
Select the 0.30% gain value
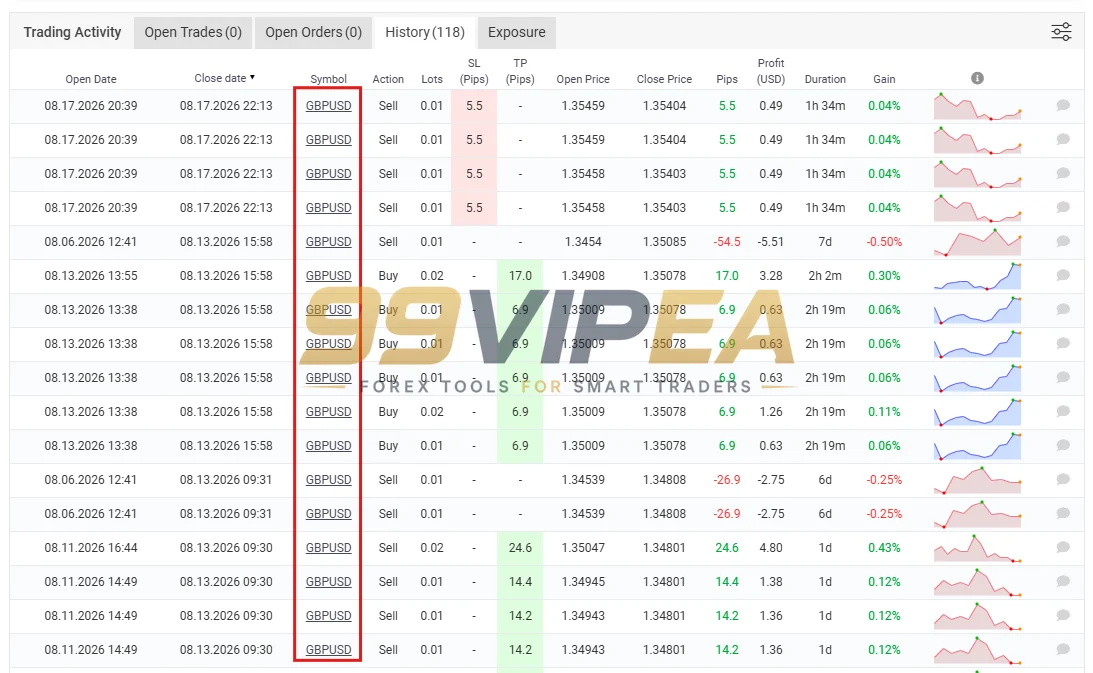[x=885, y=275]
